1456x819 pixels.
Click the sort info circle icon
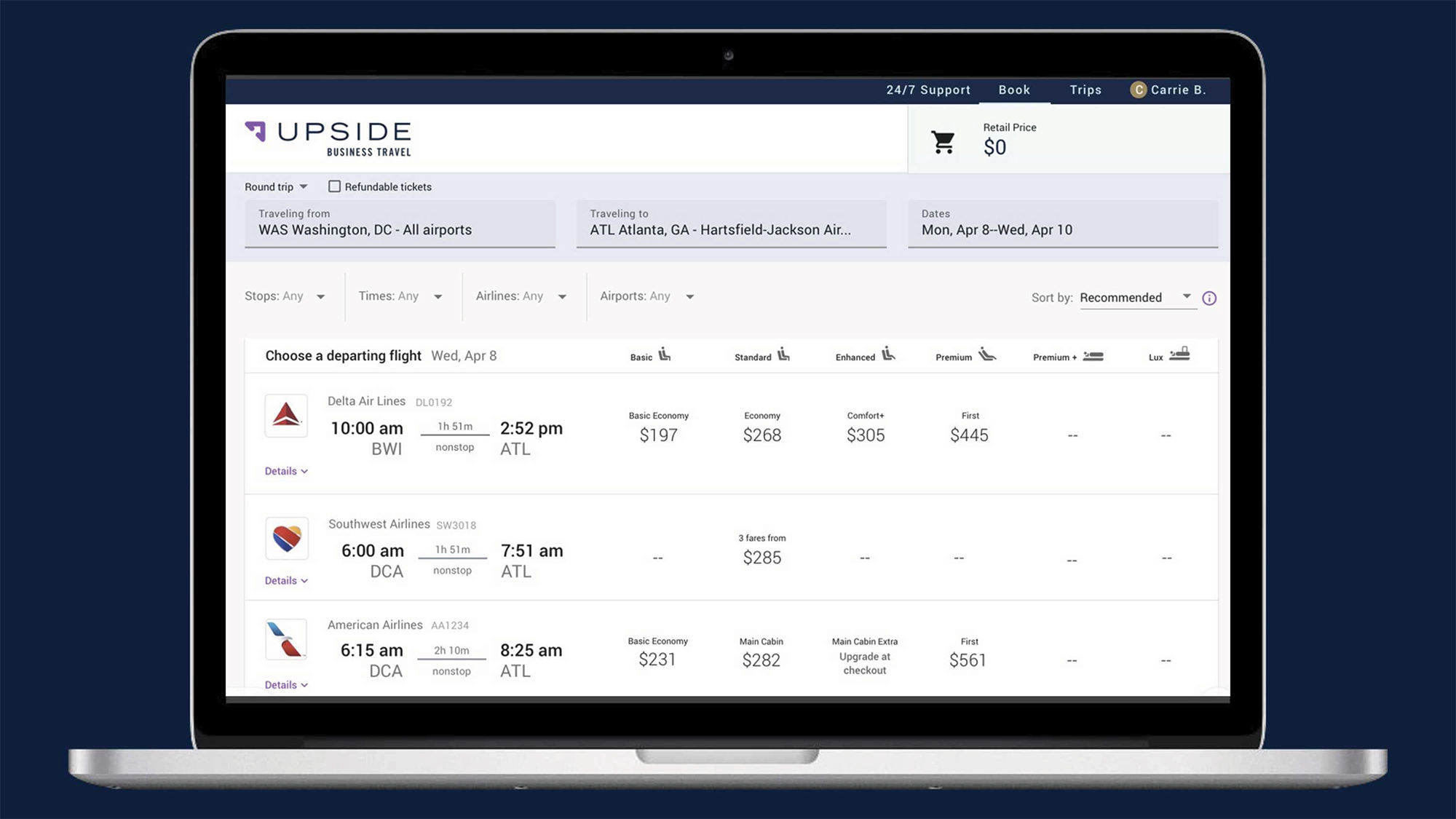coord(1209,298)
